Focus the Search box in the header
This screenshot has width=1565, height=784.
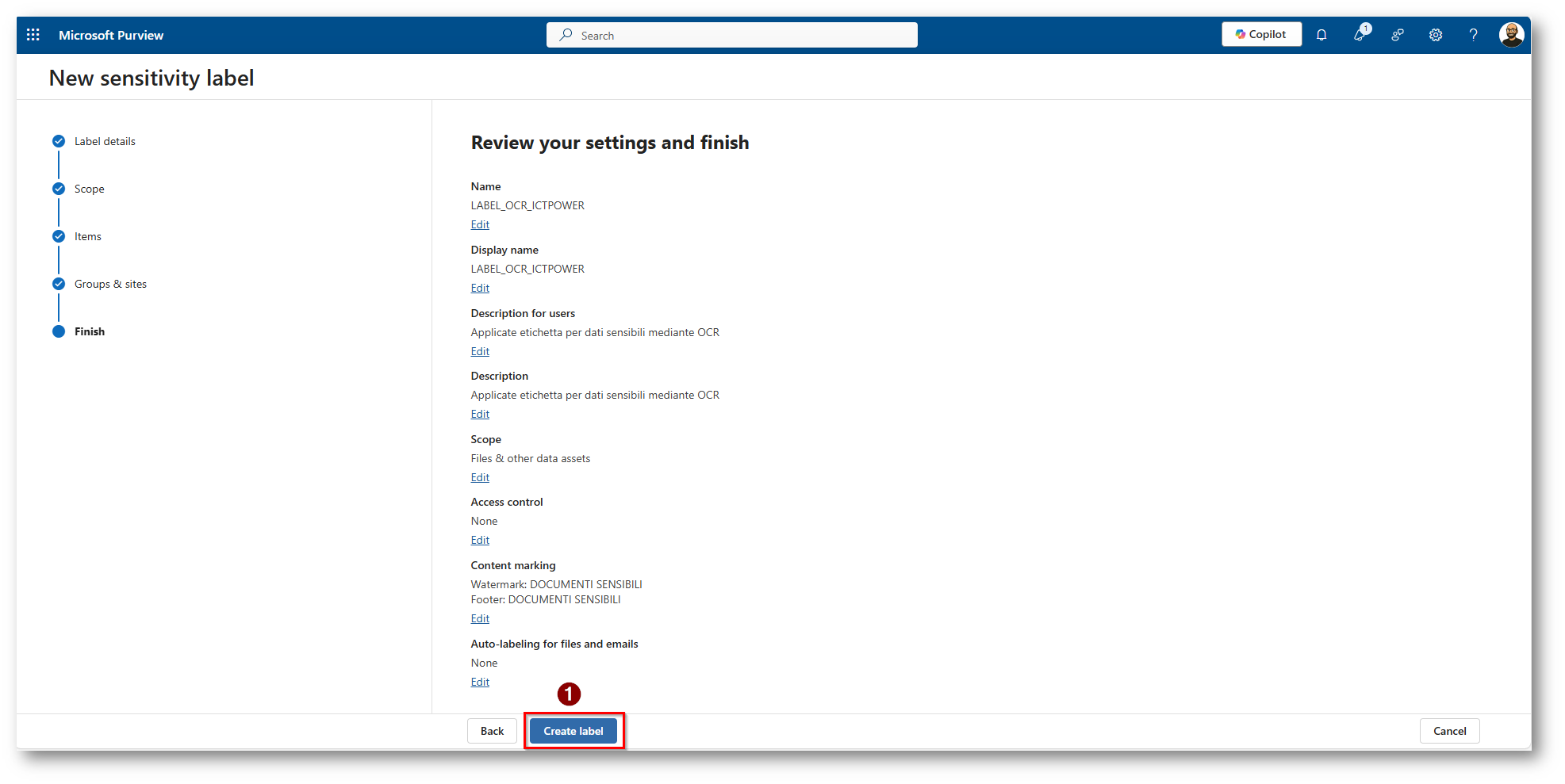[x=731, y=35]
